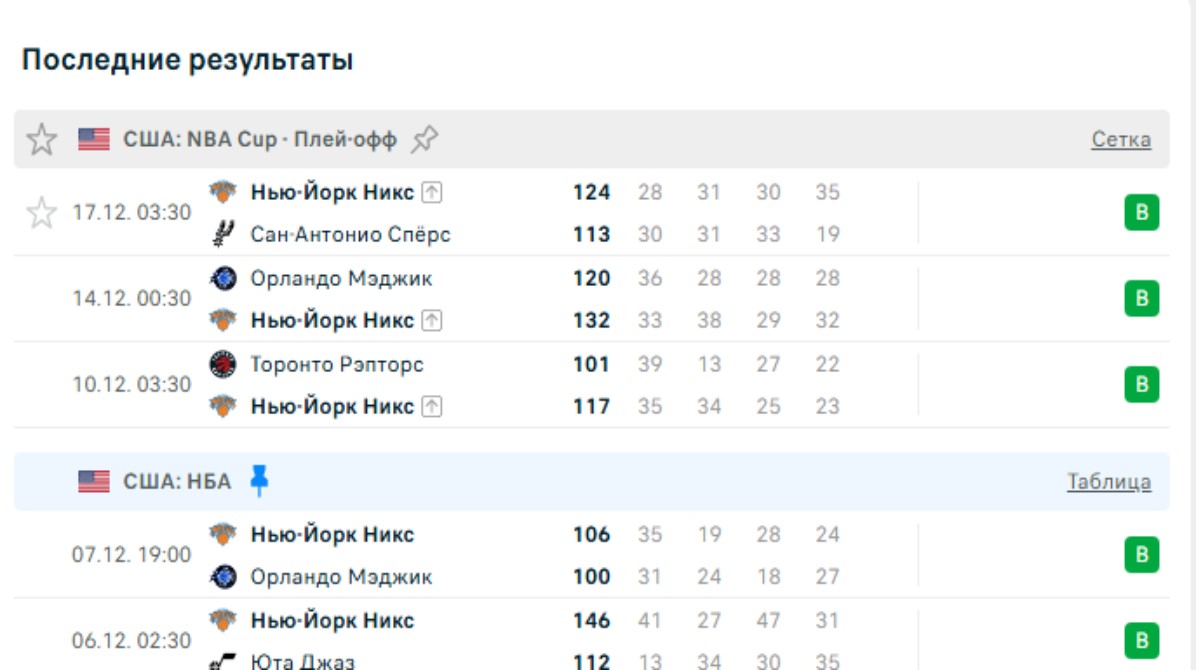Click the San Antonio Spurs team logo
1196x670 pixels.
[222, 235]
